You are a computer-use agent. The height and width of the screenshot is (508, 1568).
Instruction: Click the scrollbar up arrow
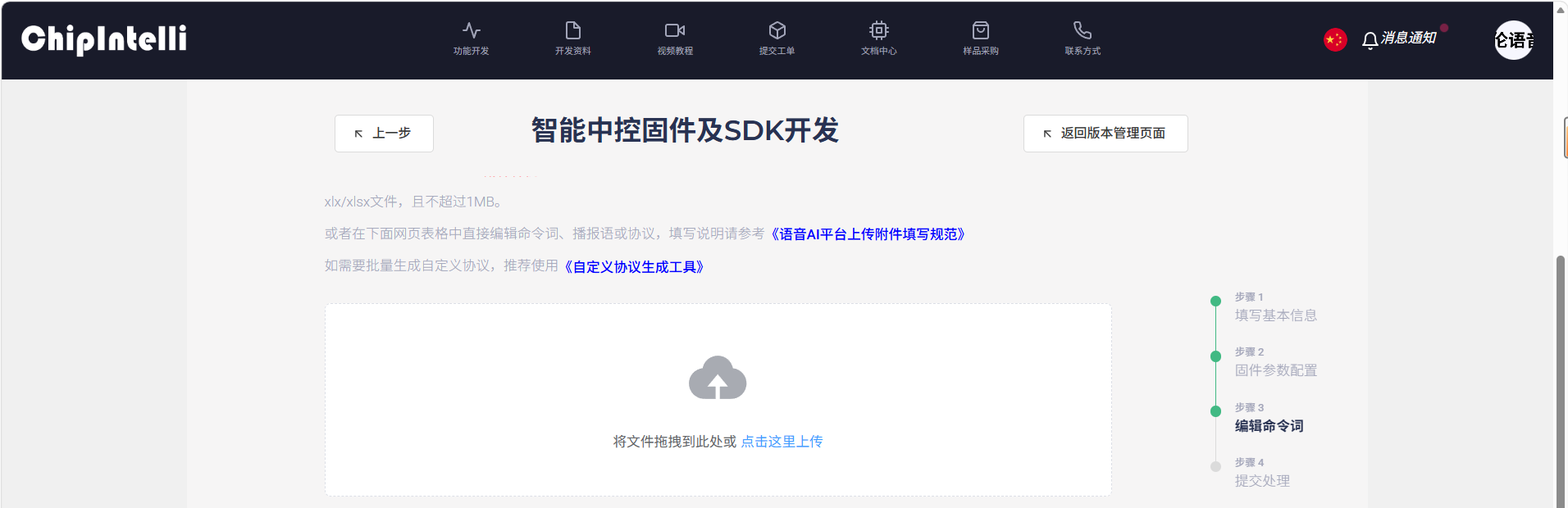pyautogui.click(x=1561, y=10)
